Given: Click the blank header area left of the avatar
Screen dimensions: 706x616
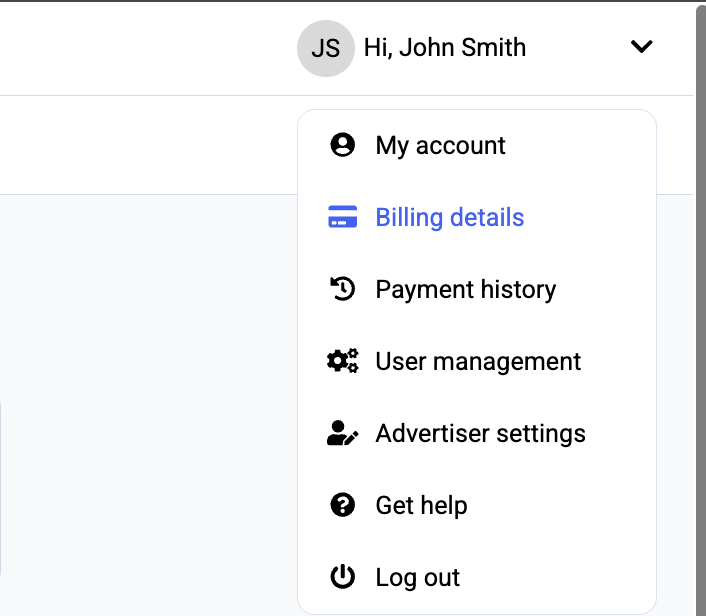Looking at the screenshot, I should 150,48.
